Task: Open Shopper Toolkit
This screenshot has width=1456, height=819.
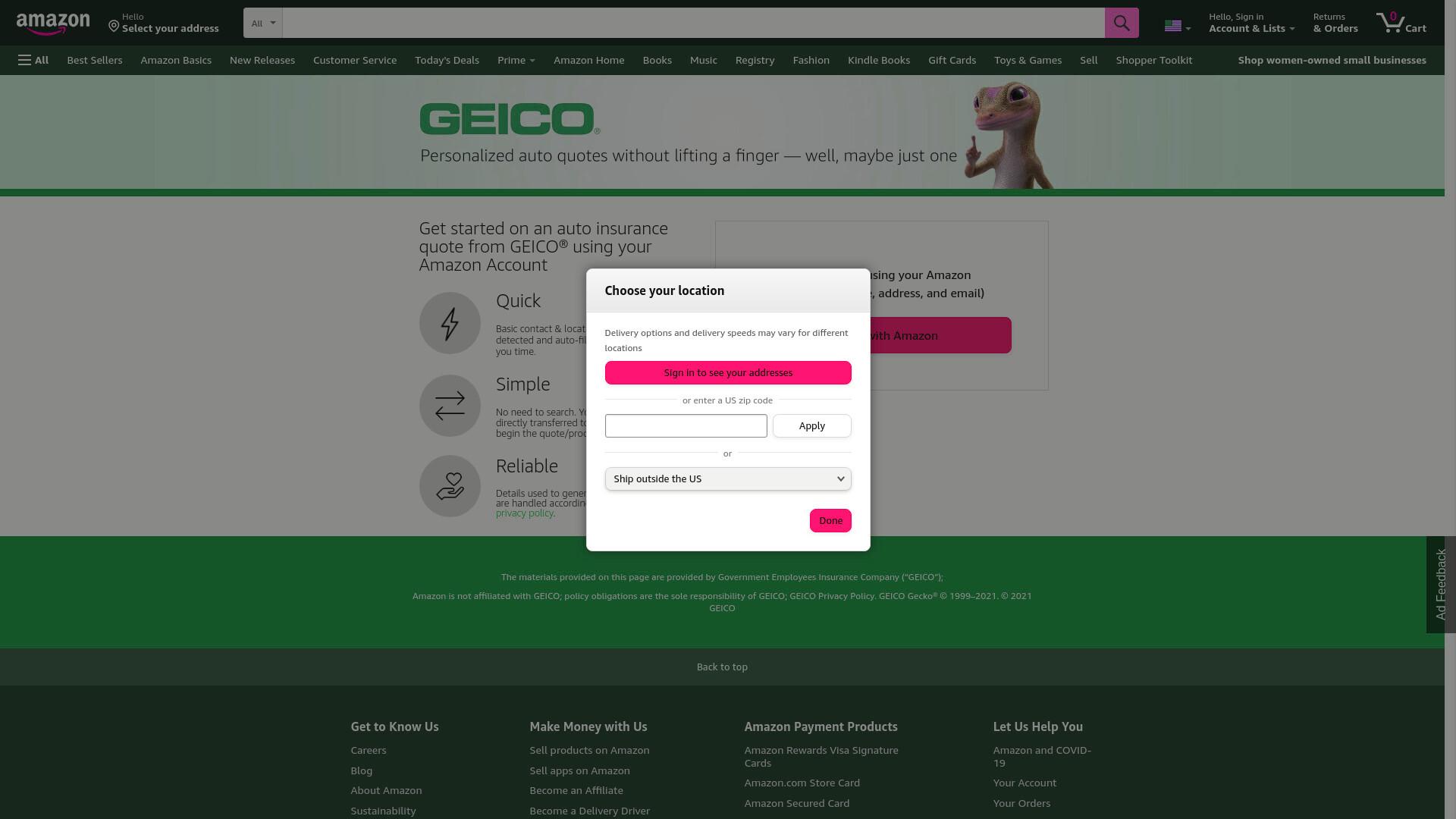Action: click(1153, 60)
